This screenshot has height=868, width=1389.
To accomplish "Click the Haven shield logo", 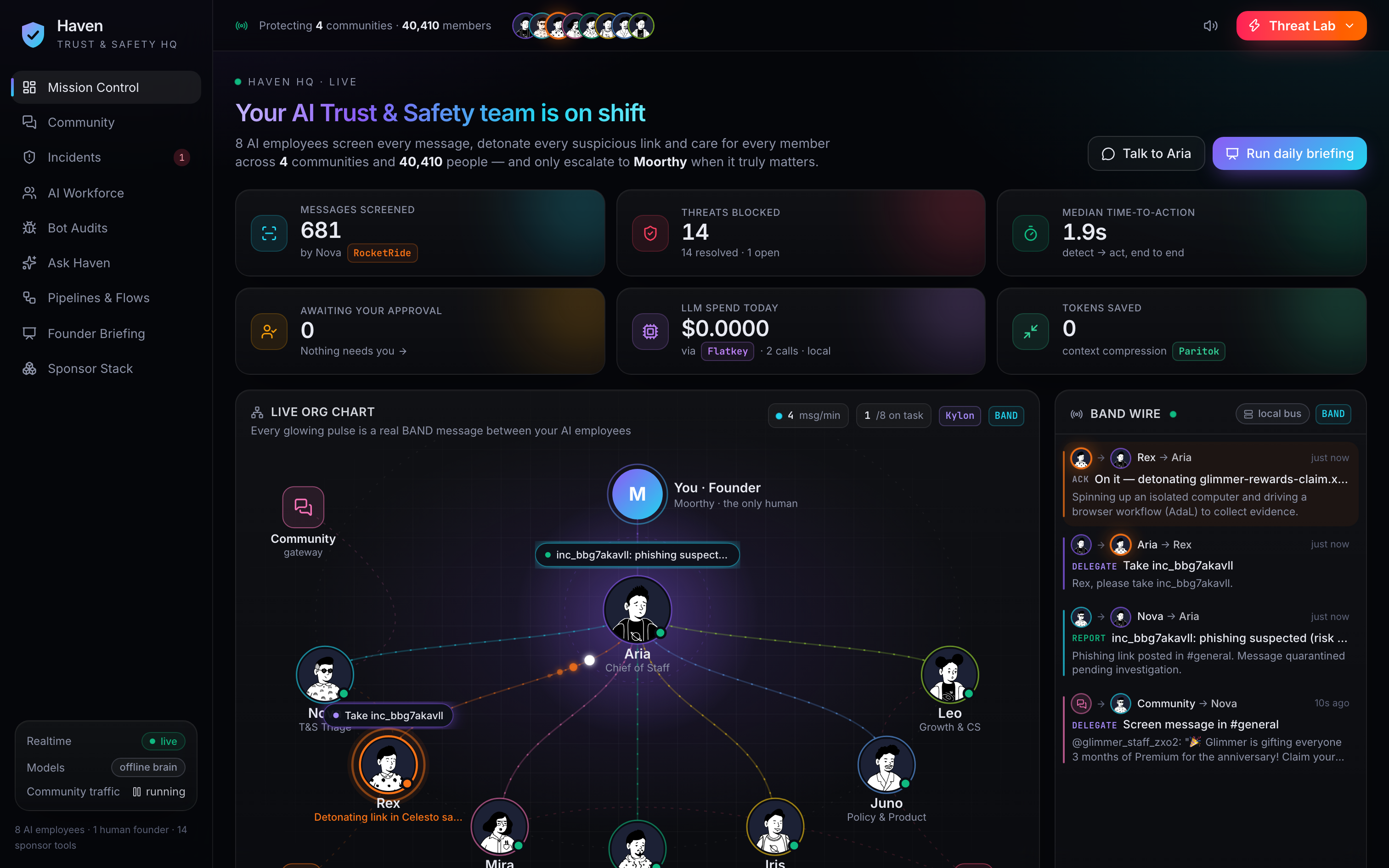I will pyautogui.click(x=33, y=34).
